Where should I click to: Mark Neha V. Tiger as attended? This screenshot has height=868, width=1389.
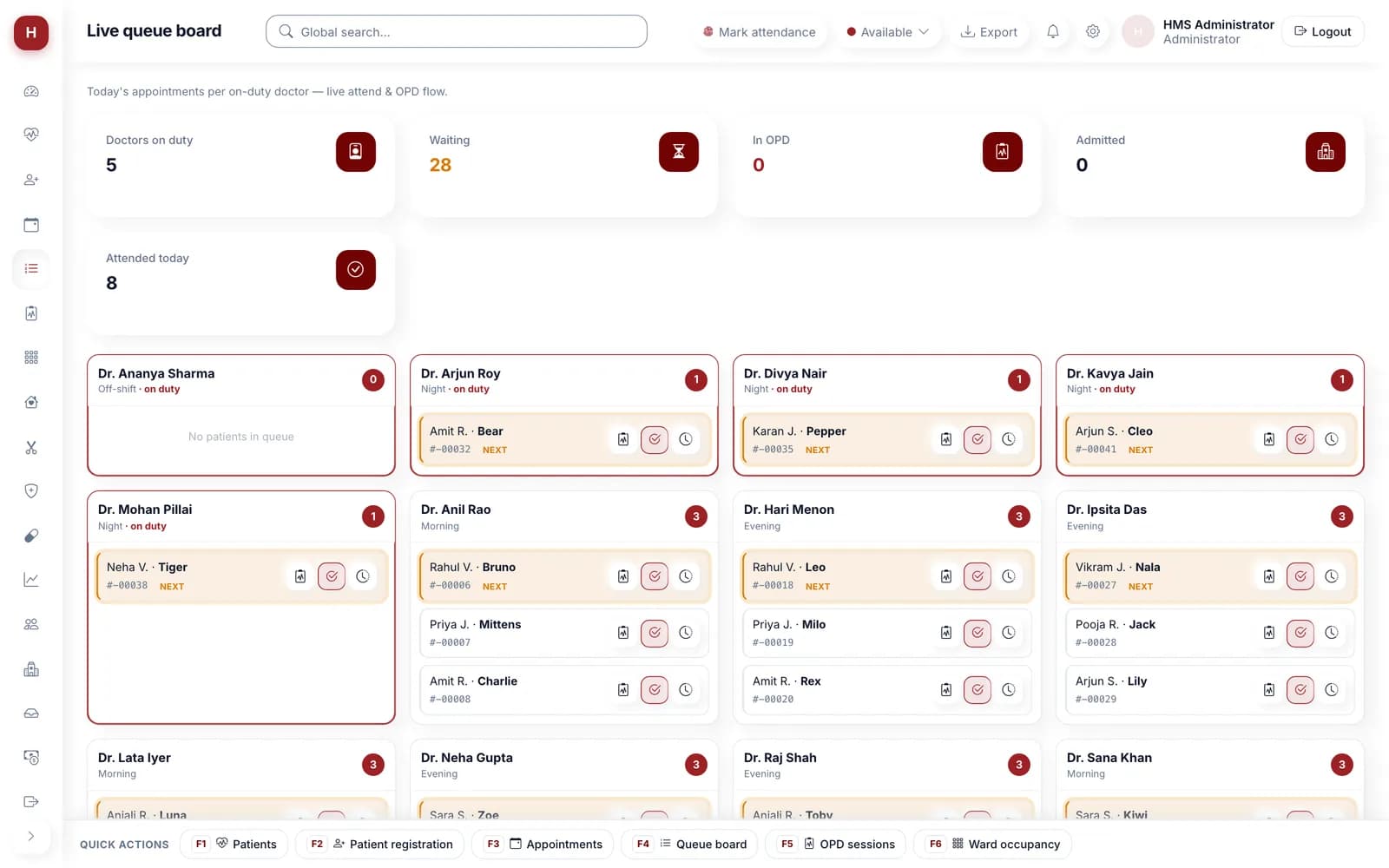[332, 576]
